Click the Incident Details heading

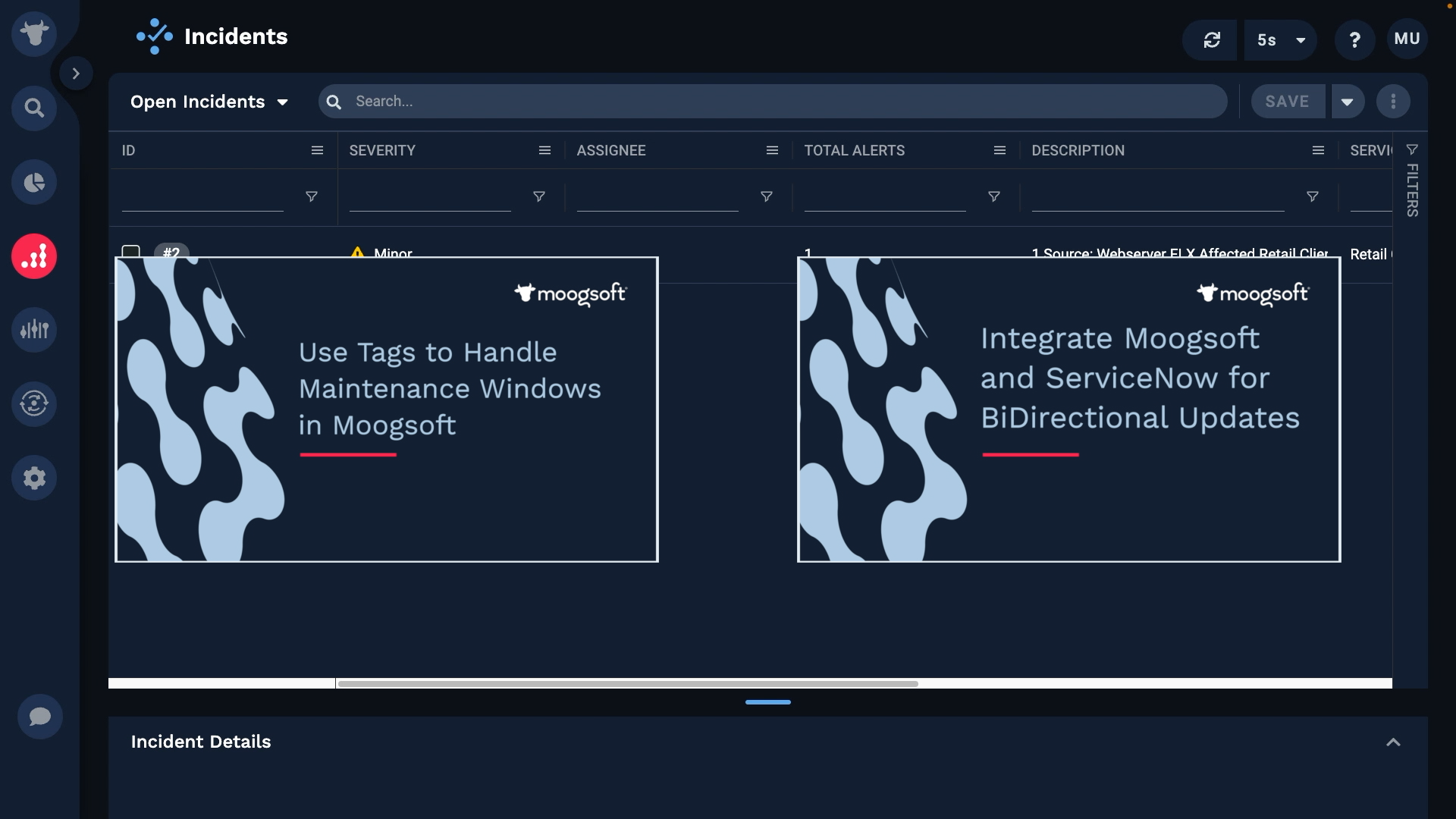[x=200, y=742]
